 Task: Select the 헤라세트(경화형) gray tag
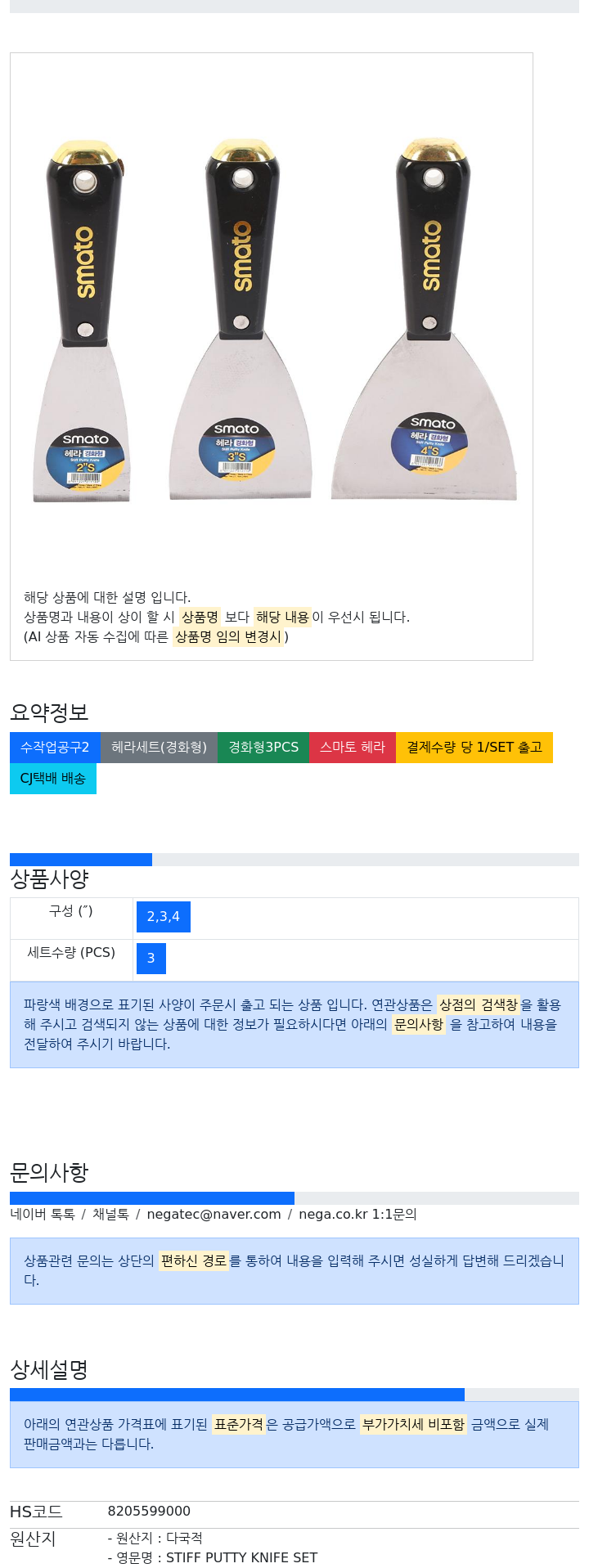(160, 748)
